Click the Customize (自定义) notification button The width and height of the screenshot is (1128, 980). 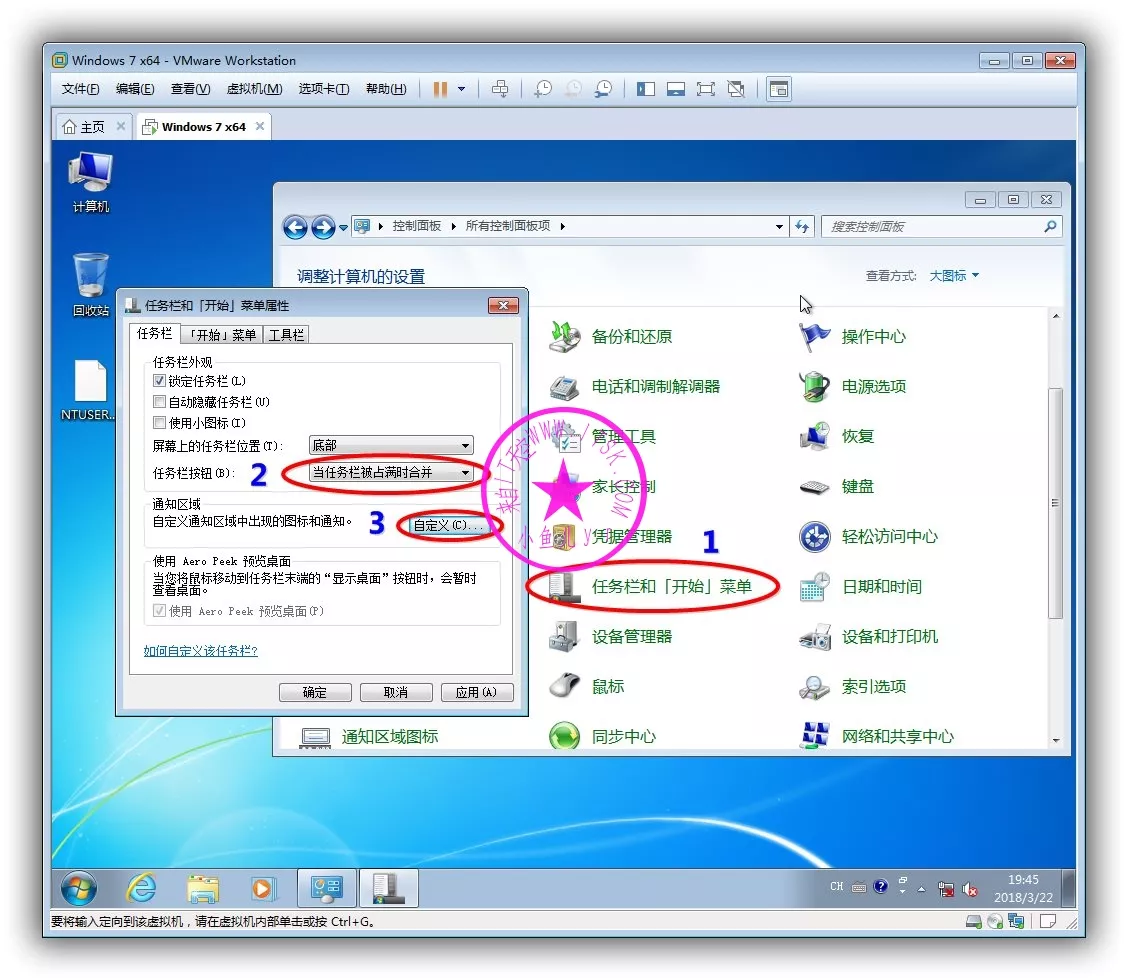click(x=448, y=525)
